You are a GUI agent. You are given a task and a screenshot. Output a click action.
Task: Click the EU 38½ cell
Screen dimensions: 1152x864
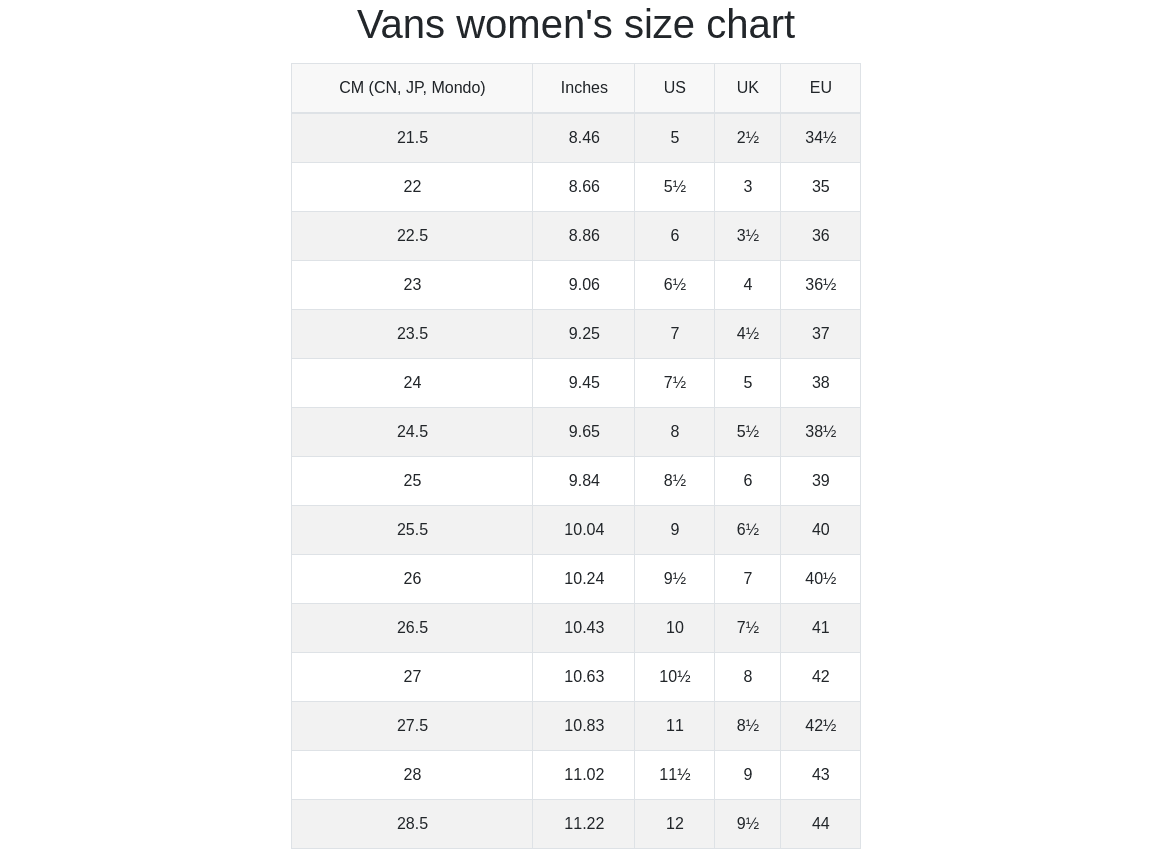coord(820,432)
